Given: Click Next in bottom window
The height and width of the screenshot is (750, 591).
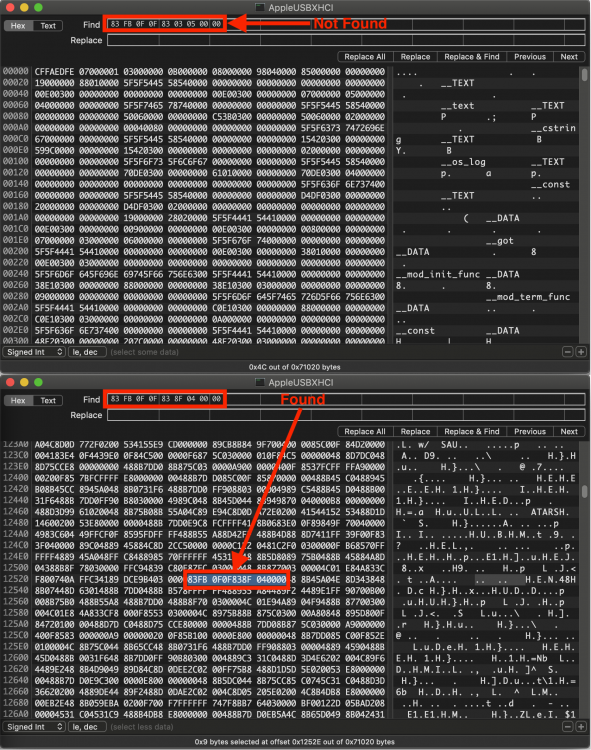Looking at the screenshot, I should 569,431.
